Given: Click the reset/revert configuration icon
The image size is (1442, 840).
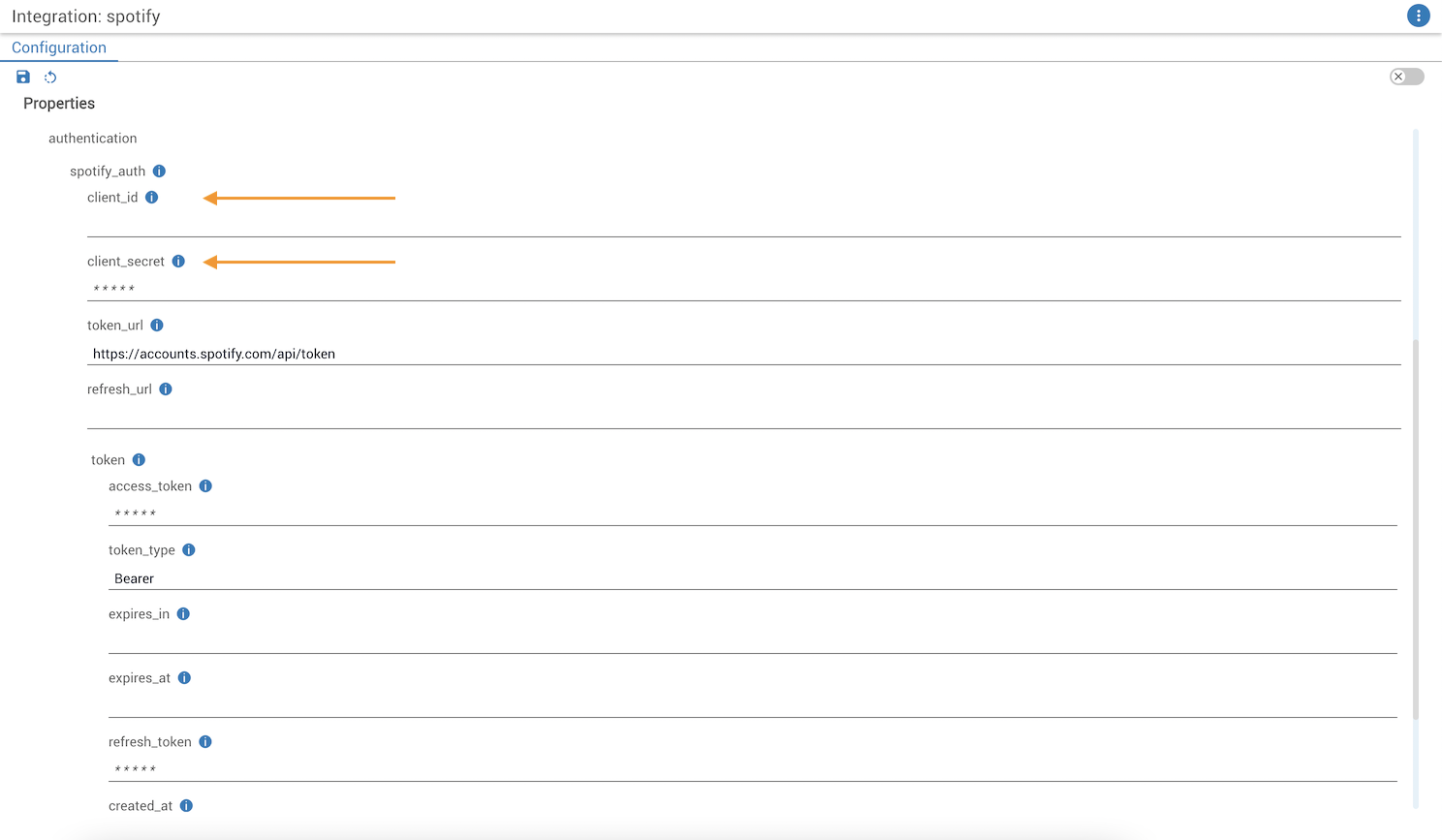Looking at the screenshot, I should pos(50,78).
